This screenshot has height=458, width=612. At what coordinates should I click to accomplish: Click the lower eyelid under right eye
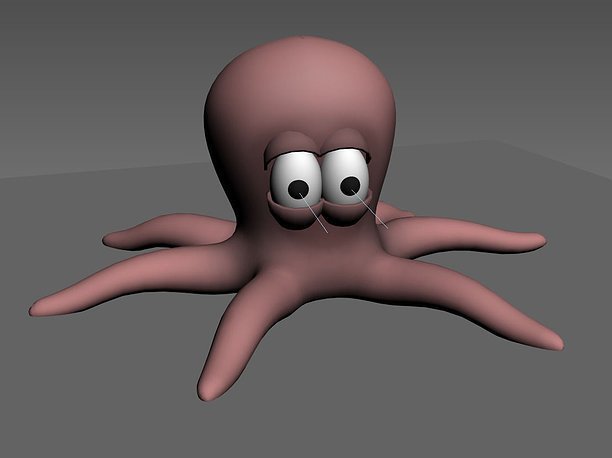coord(350,208)
